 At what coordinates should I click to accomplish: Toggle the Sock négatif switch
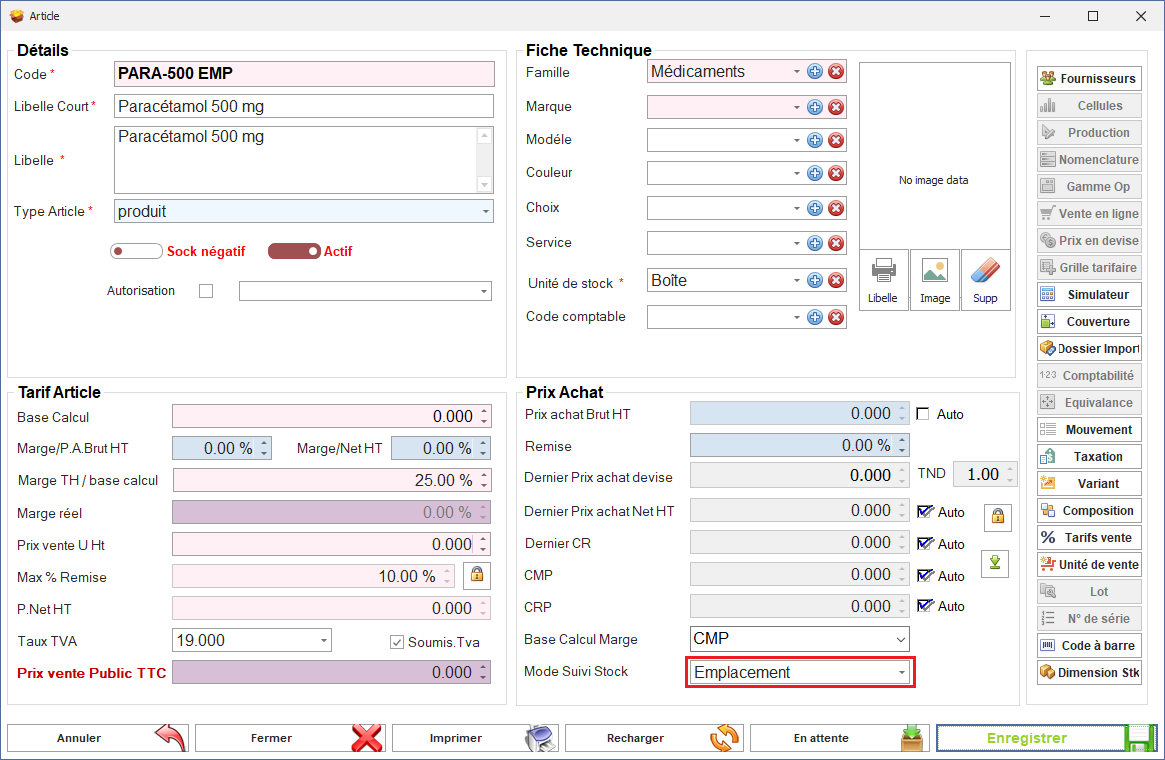pos(137,251)
